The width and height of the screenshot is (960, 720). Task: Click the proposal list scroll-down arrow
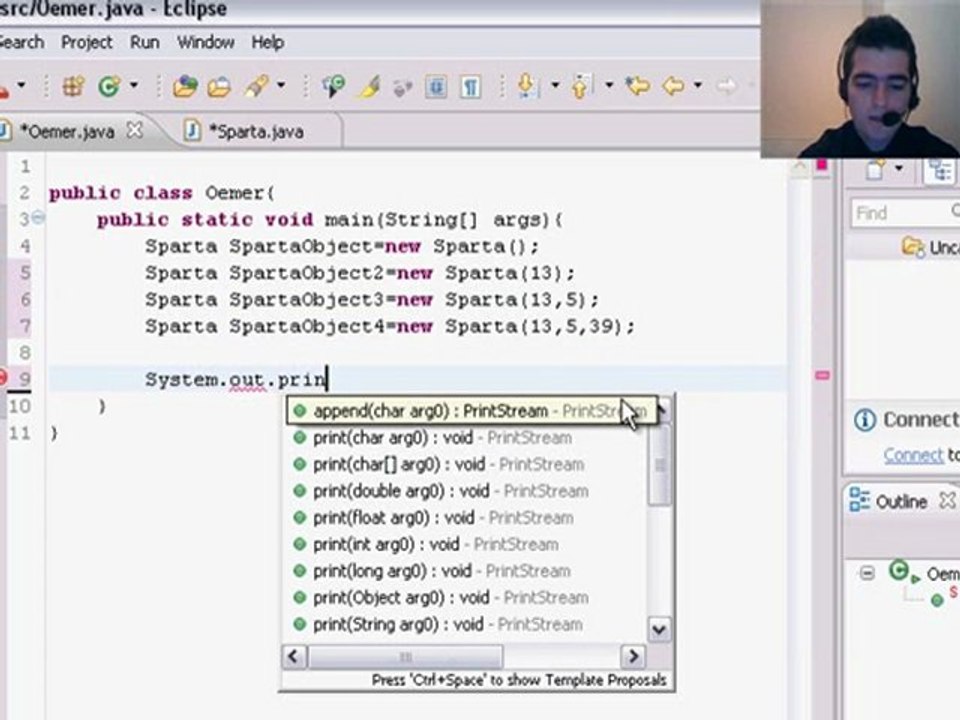[x=659, y=629]
